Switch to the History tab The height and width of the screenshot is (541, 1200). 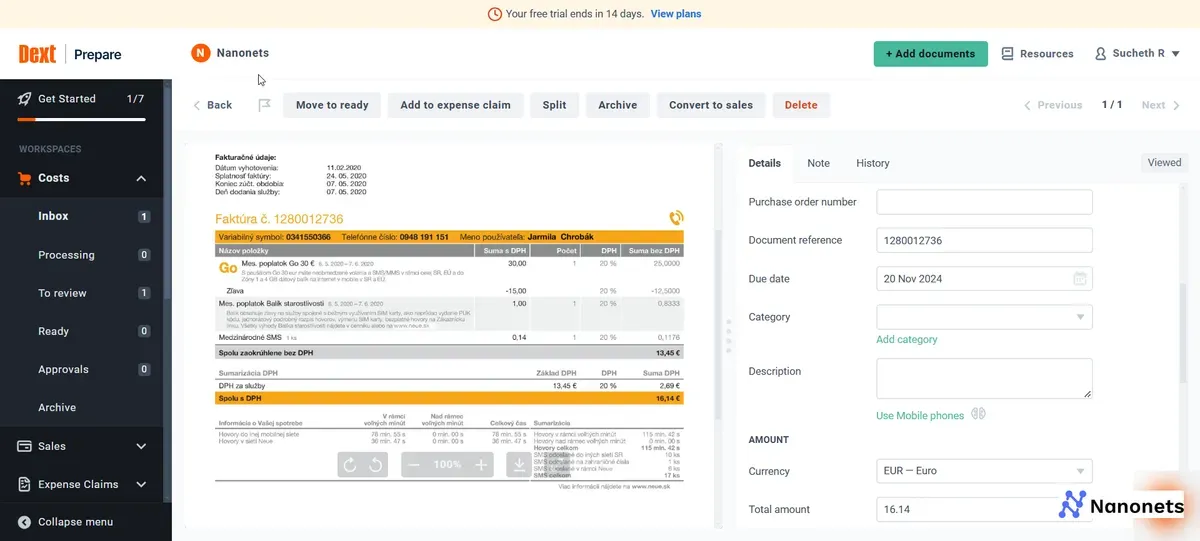(872, 163)
